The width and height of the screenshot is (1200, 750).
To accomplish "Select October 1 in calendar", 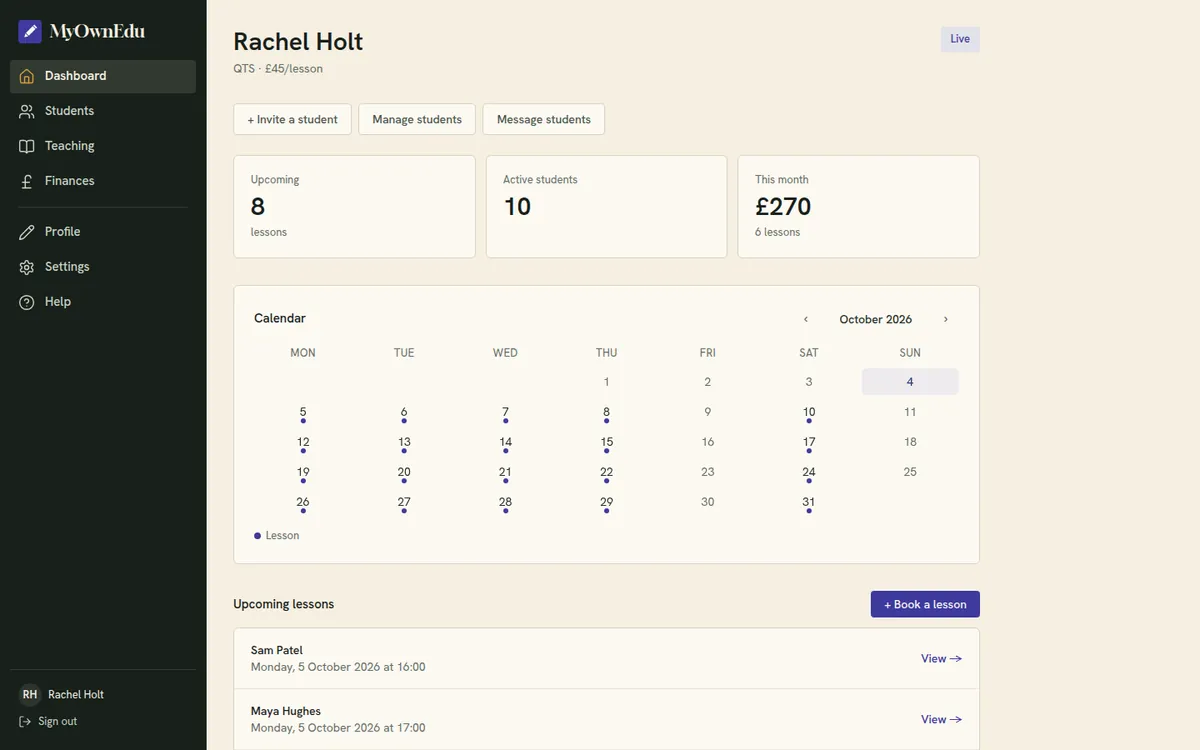I will [606, 382].
